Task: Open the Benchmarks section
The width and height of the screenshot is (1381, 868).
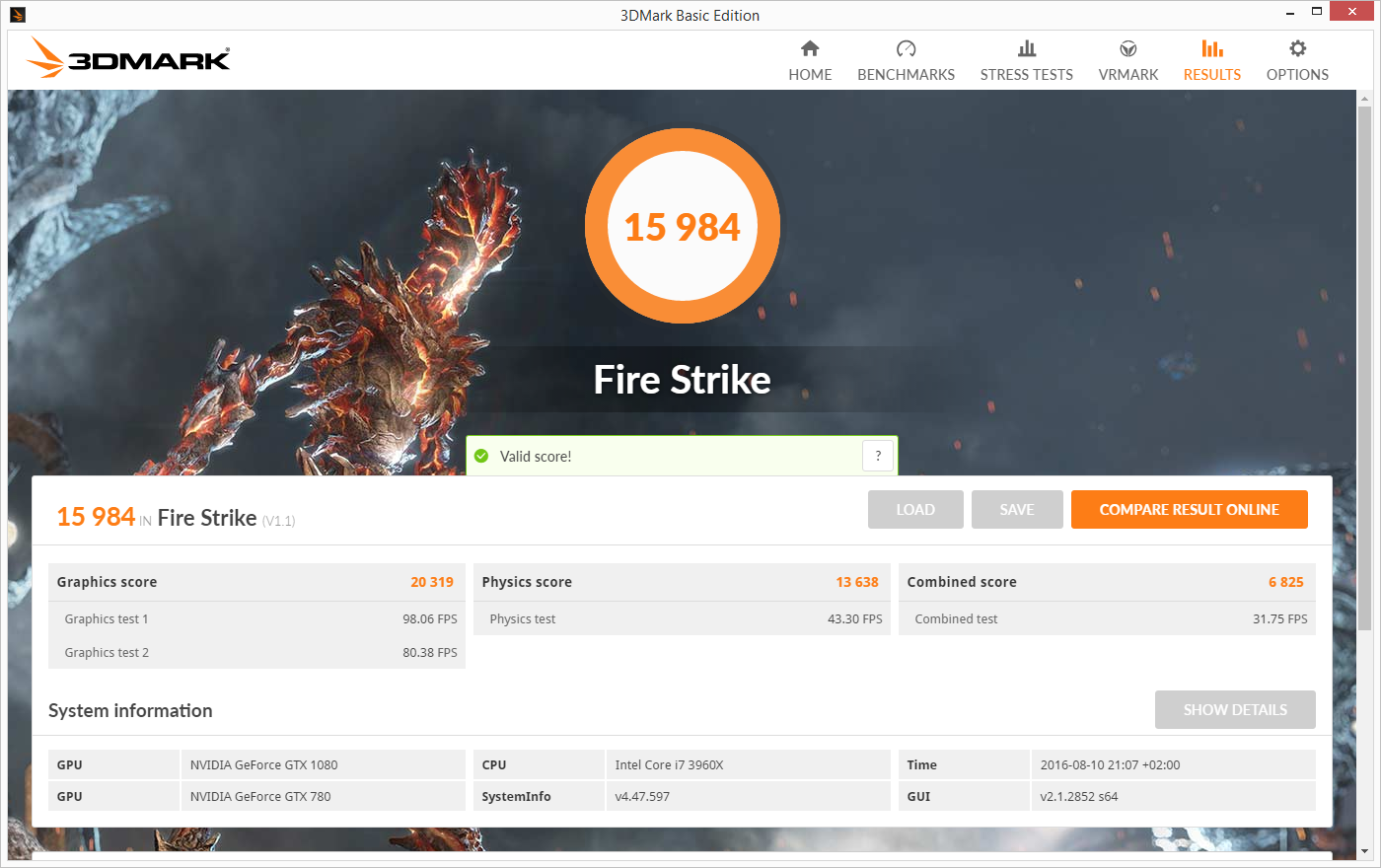Action: tap(906, 59)
